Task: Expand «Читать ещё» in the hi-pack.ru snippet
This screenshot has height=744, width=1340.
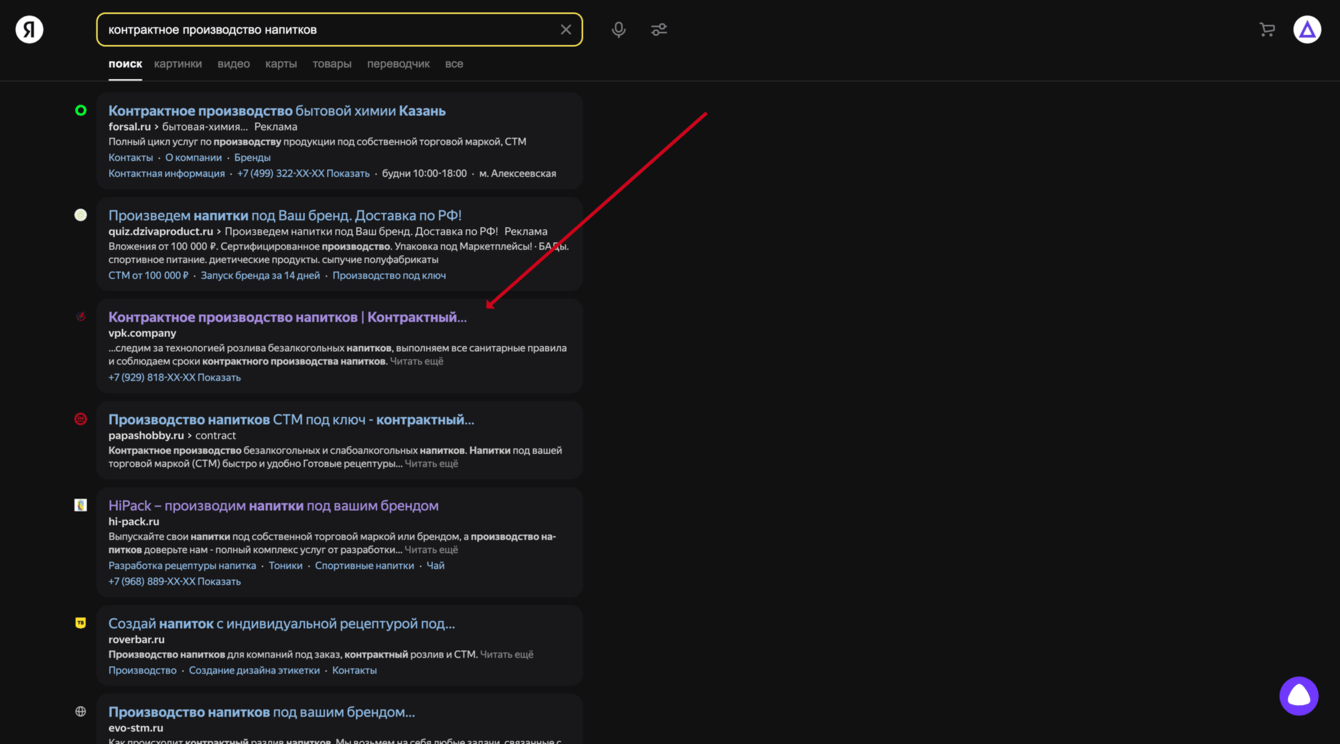Action: coord(432,550)
